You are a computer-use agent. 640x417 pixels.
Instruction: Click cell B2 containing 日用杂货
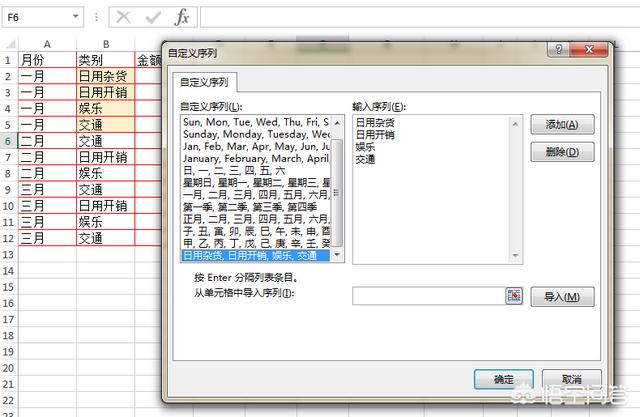point(106,76)
